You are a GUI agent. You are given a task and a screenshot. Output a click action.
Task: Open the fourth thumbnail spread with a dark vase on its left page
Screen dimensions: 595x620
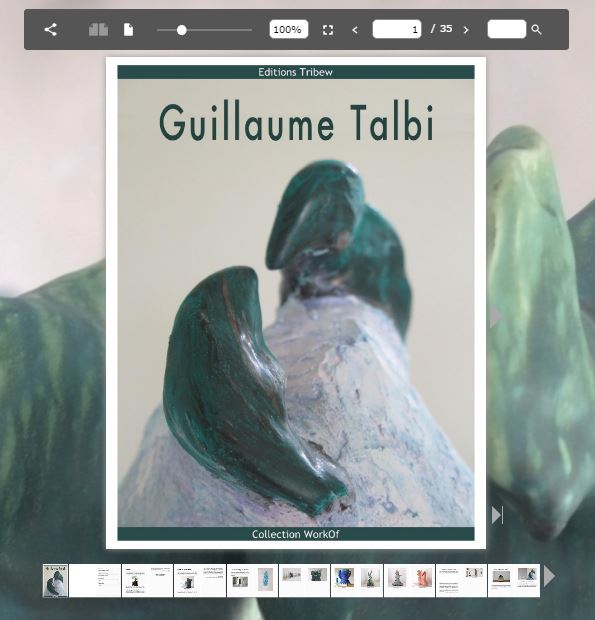tap(200, 580)
